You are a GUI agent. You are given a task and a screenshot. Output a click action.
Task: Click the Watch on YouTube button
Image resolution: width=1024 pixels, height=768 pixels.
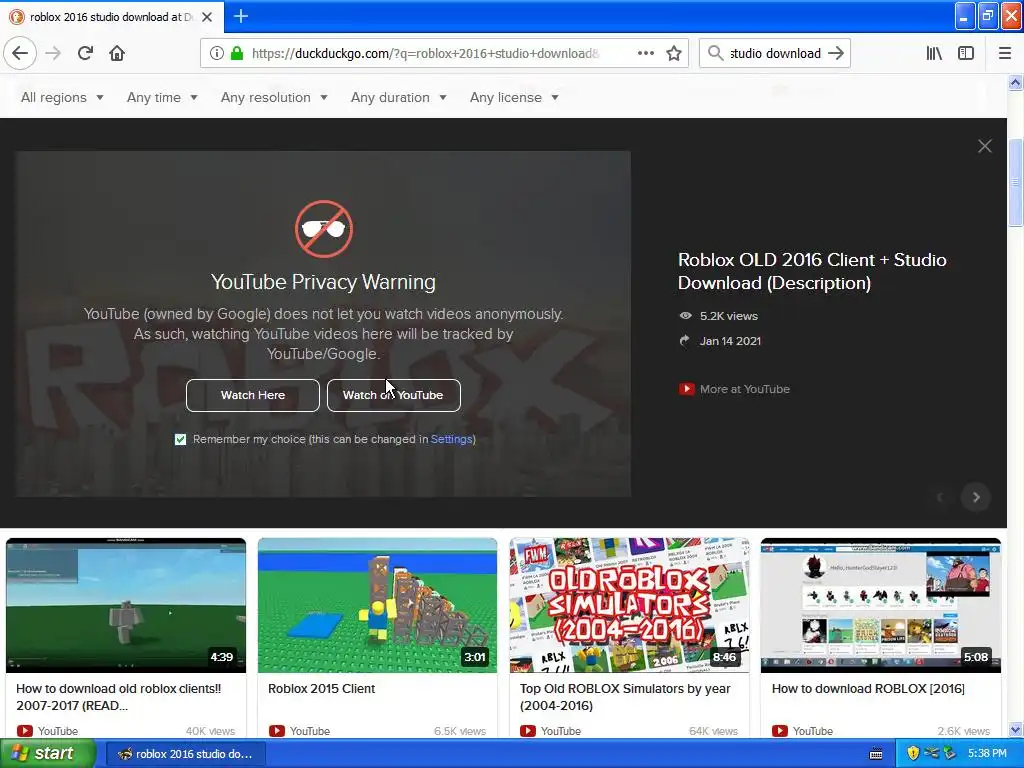pyautogui.click(x=394, y=395)
